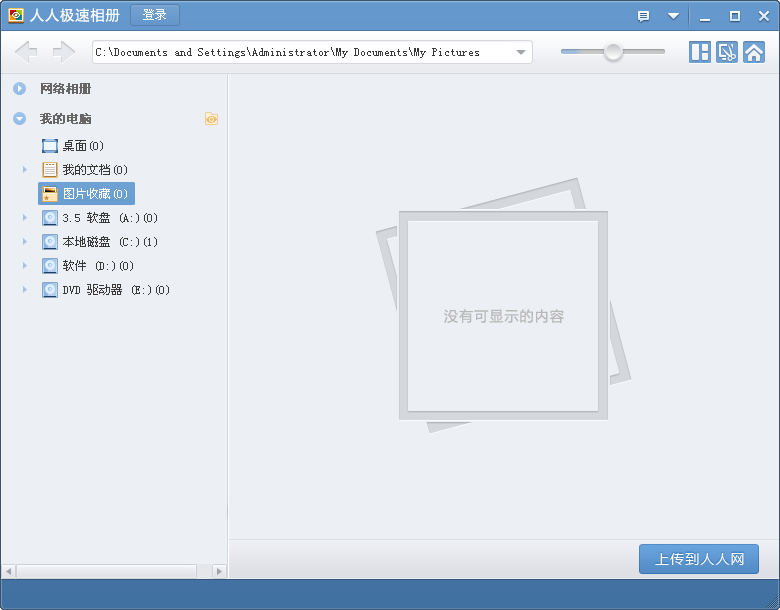
Task: Switch the layout view icon
Action: (699, 52)
